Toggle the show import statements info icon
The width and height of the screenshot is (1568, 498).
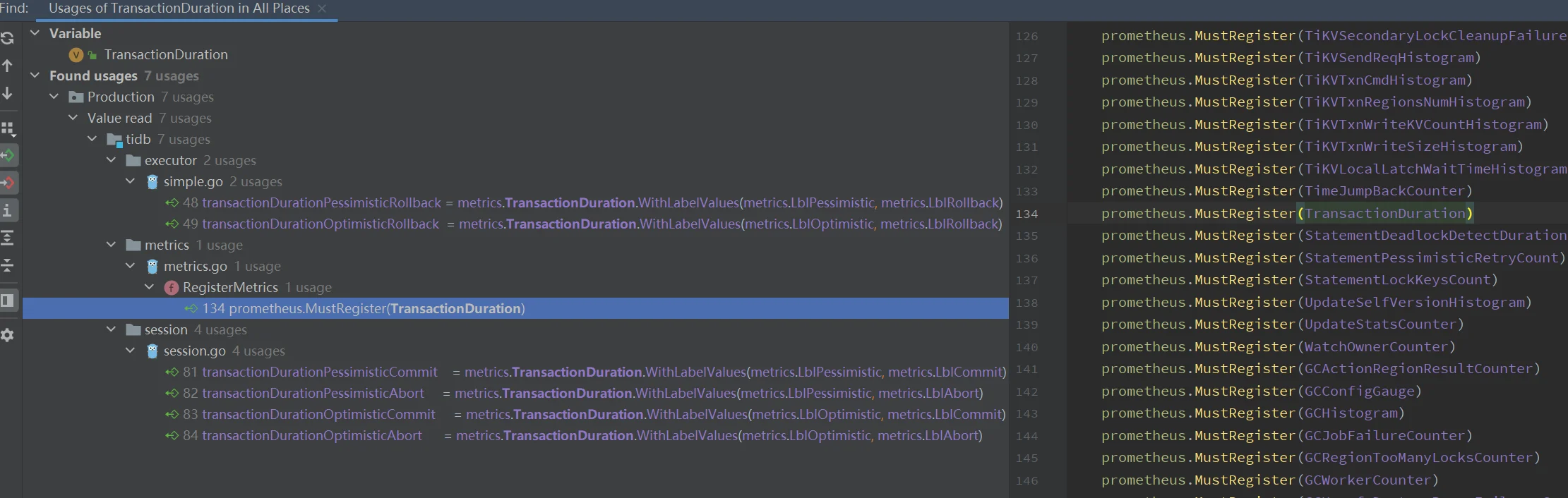[8, 210]
